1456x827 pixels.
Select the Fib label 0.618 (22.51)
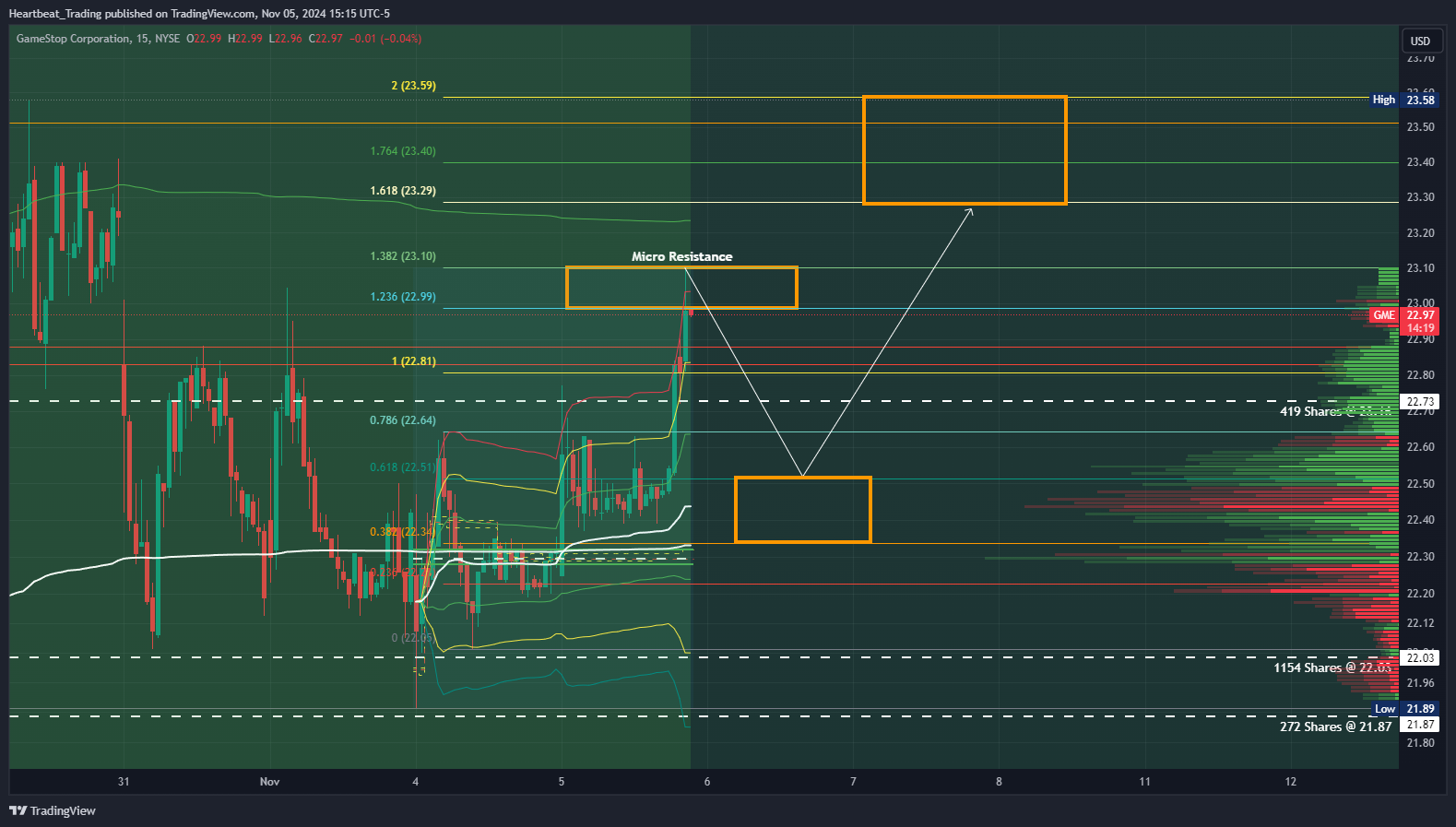403,467
